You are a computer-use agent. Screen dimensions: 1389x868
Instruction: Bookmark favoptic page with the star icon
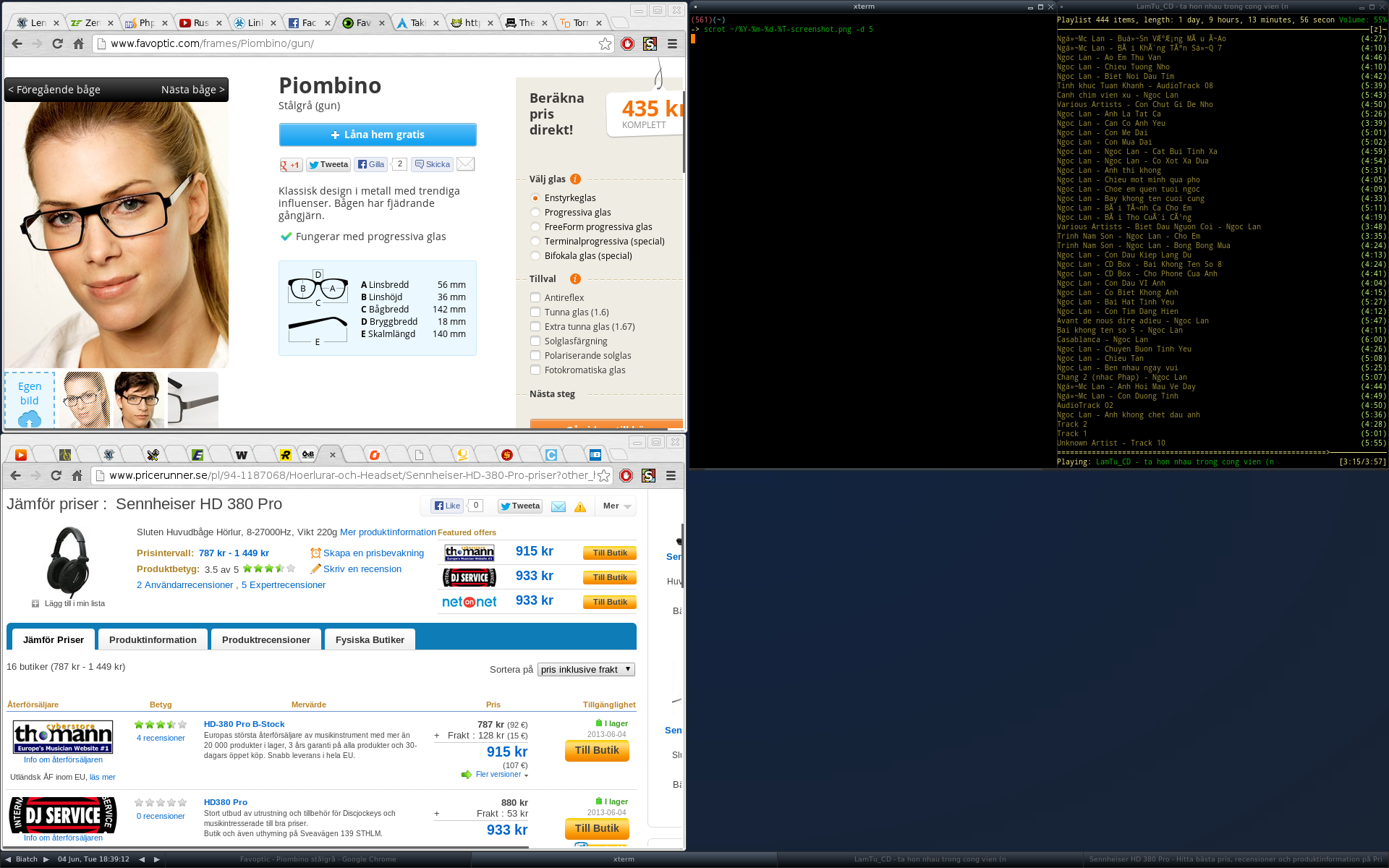click(x=605, y=44)
